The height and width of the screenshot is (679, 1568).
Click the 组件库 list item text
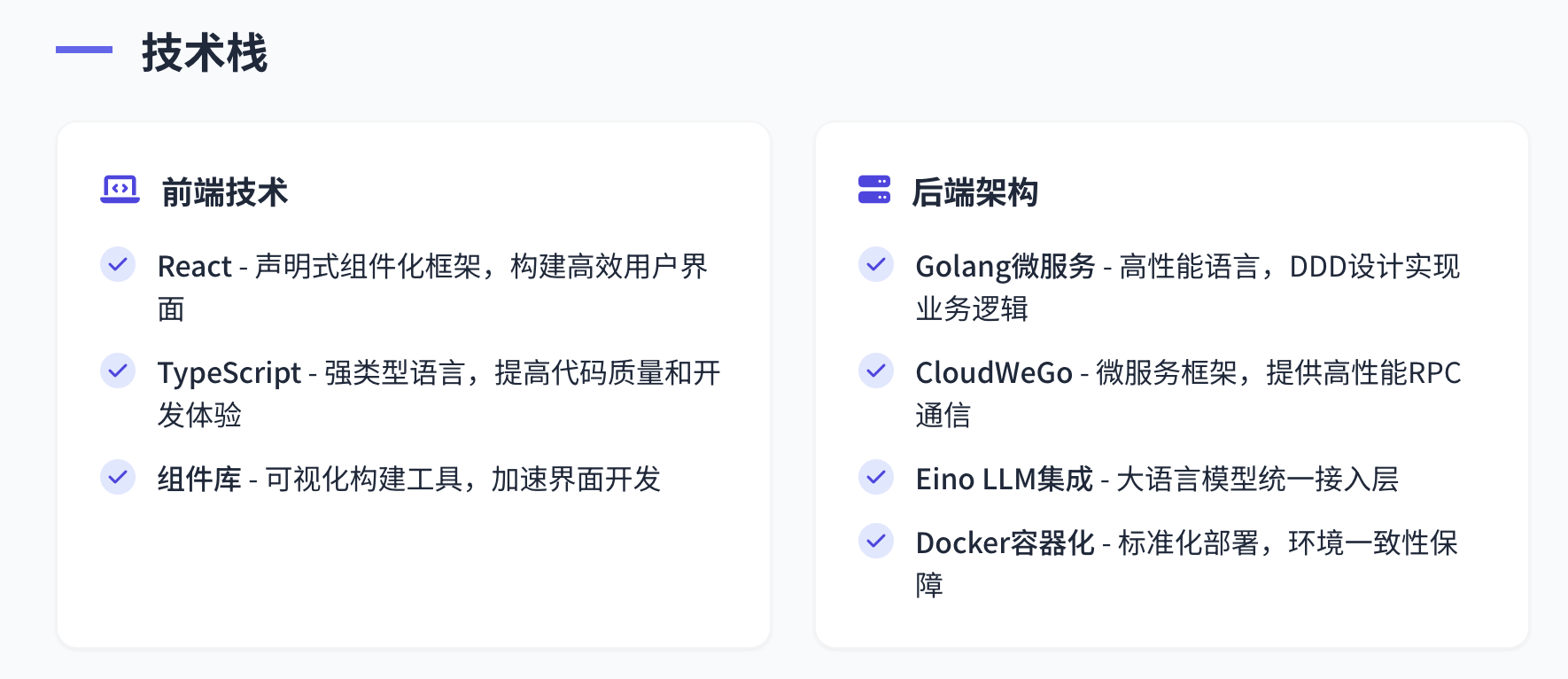pyautogui.click(x=409, y=480)
